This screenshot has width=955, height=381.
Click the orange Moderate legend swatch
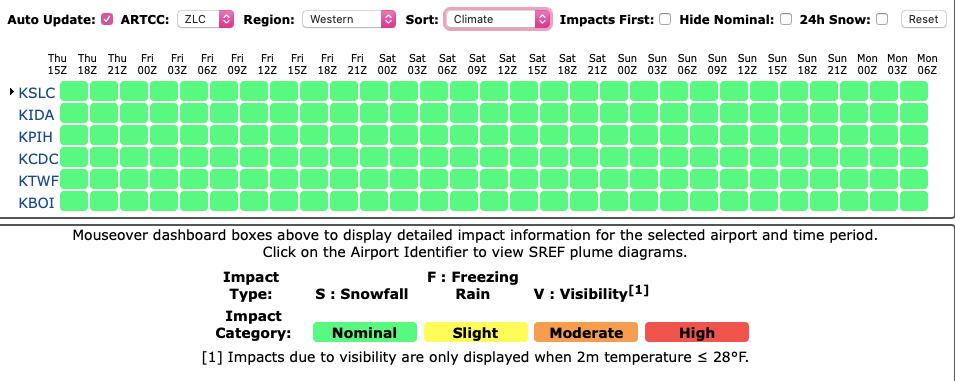[x=586, y=332]
